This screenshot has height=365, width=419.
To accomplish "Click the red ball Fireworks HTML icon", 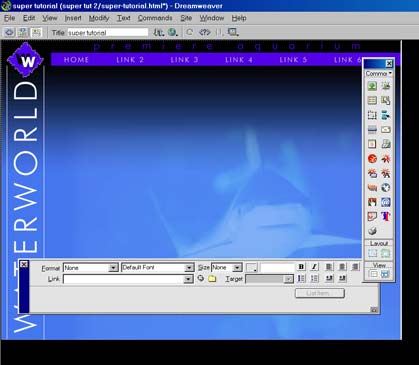I will click(x=372, y=159).
